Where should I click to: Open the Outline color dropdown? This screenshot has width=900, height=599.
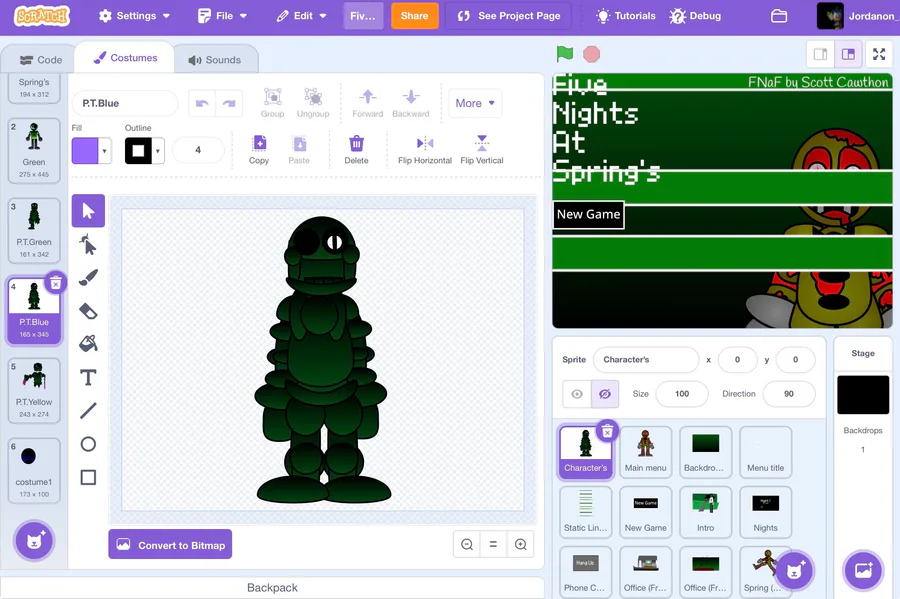click(158, 151)
